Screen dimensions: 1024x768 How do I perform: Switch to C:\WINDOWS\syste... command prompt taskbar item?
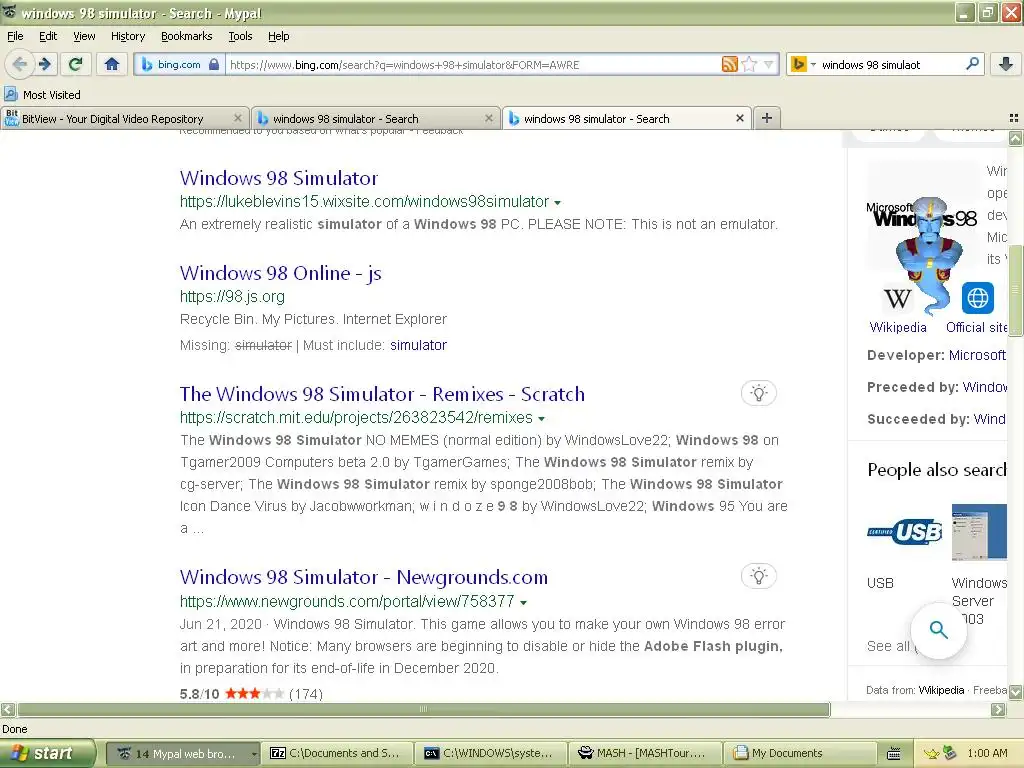[492, 753]
